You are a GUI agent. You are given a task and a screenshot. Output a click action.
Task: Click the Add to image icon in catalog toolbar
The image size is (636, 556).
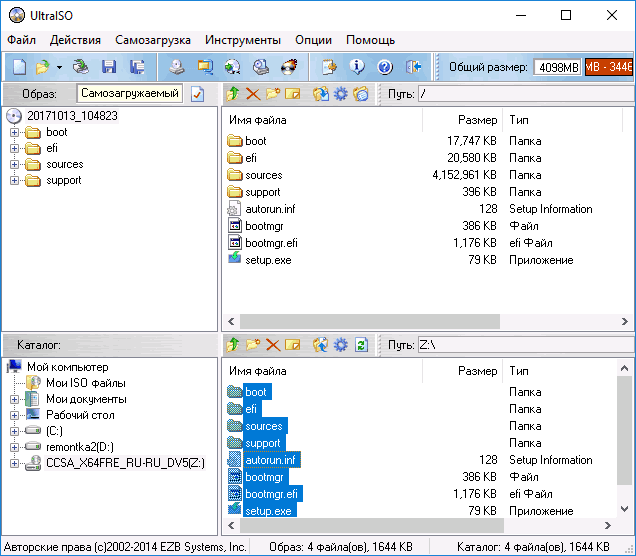tap(321, 345)
